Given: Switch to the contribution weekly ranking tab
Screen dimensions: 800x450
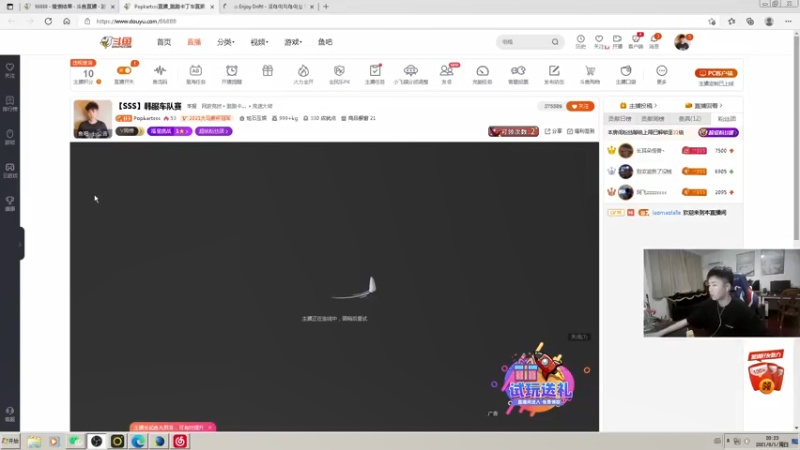Looking at the screenshot, I should point(653,118).
